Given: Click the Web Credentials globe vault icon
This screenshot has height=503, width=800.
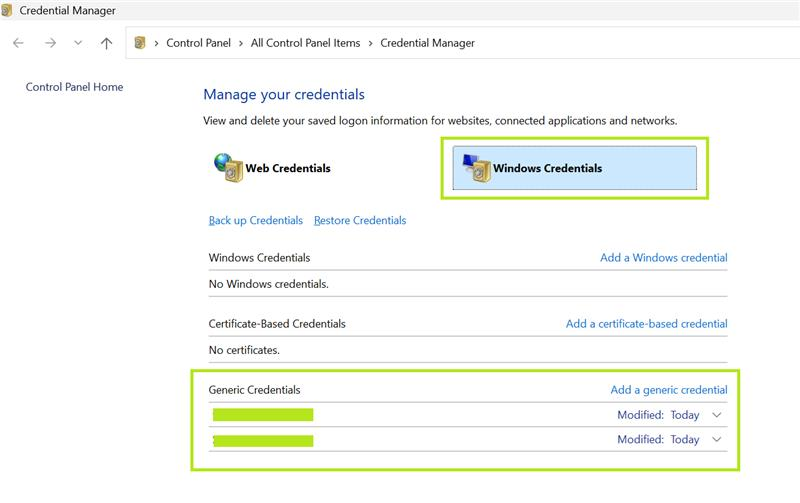Looking at the screenshot, I should (x=228, y=167).
